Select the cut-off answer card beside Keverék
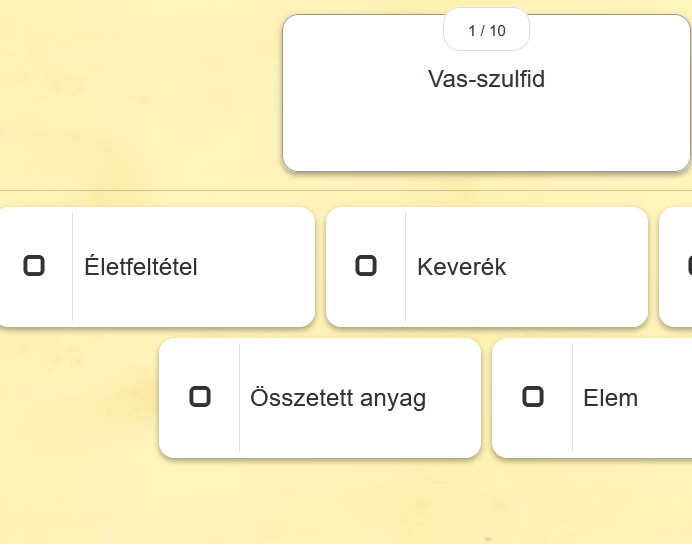Viewport: 692px width, 545px height. pyautogui.click(x=675, y=267)
